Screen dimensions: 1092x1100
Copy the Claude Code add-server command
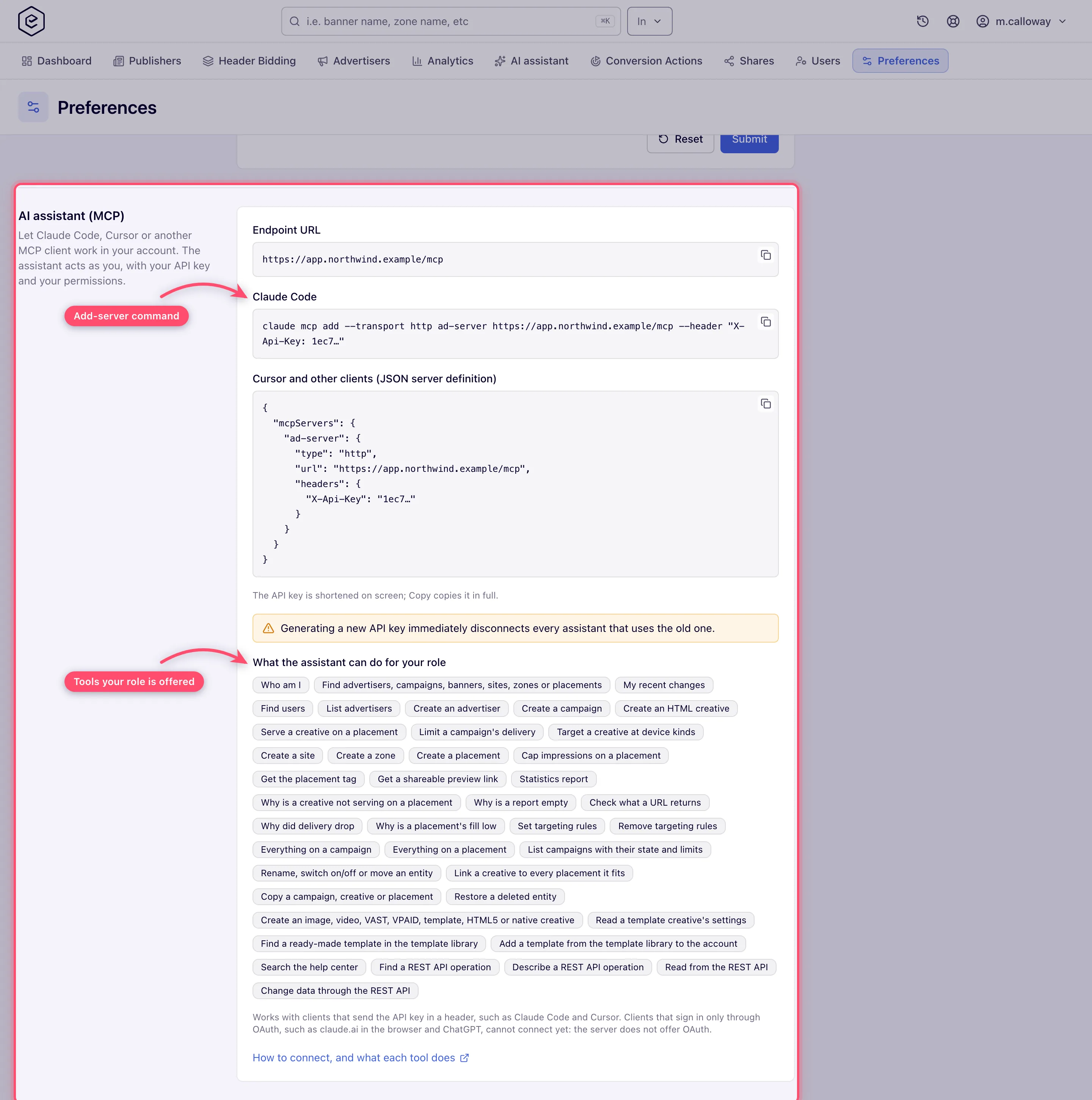766,322
